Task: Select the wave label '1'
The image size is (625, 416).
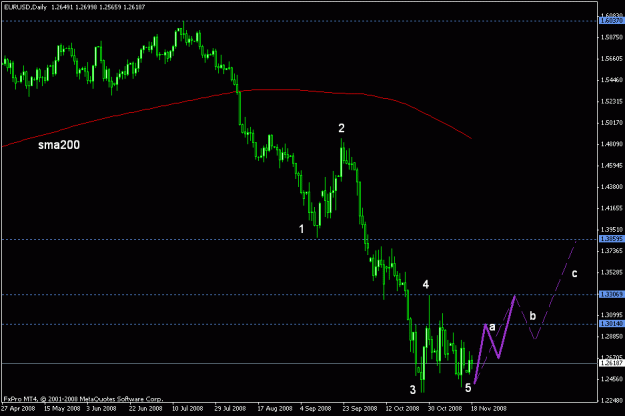Action: (302, 229)
